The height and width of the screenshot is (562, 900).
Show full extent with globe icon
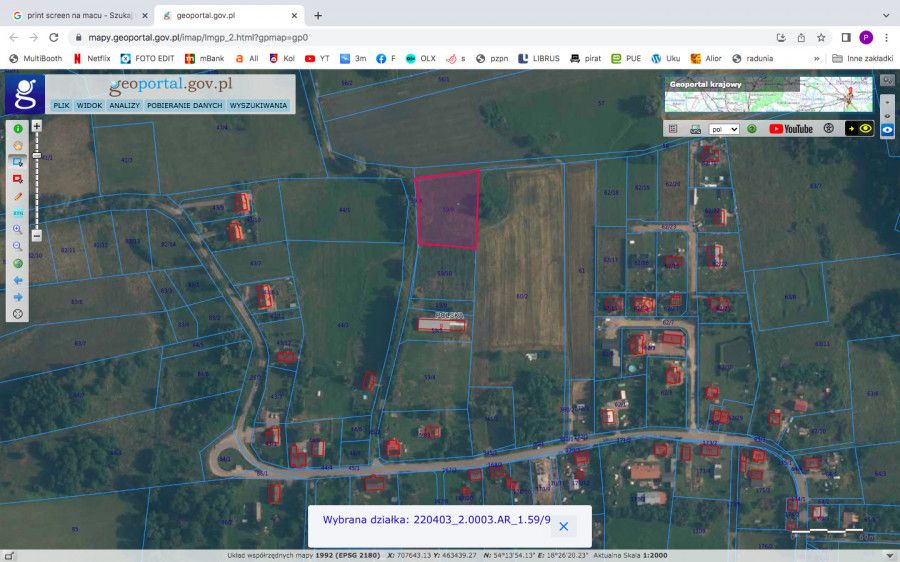18,263
